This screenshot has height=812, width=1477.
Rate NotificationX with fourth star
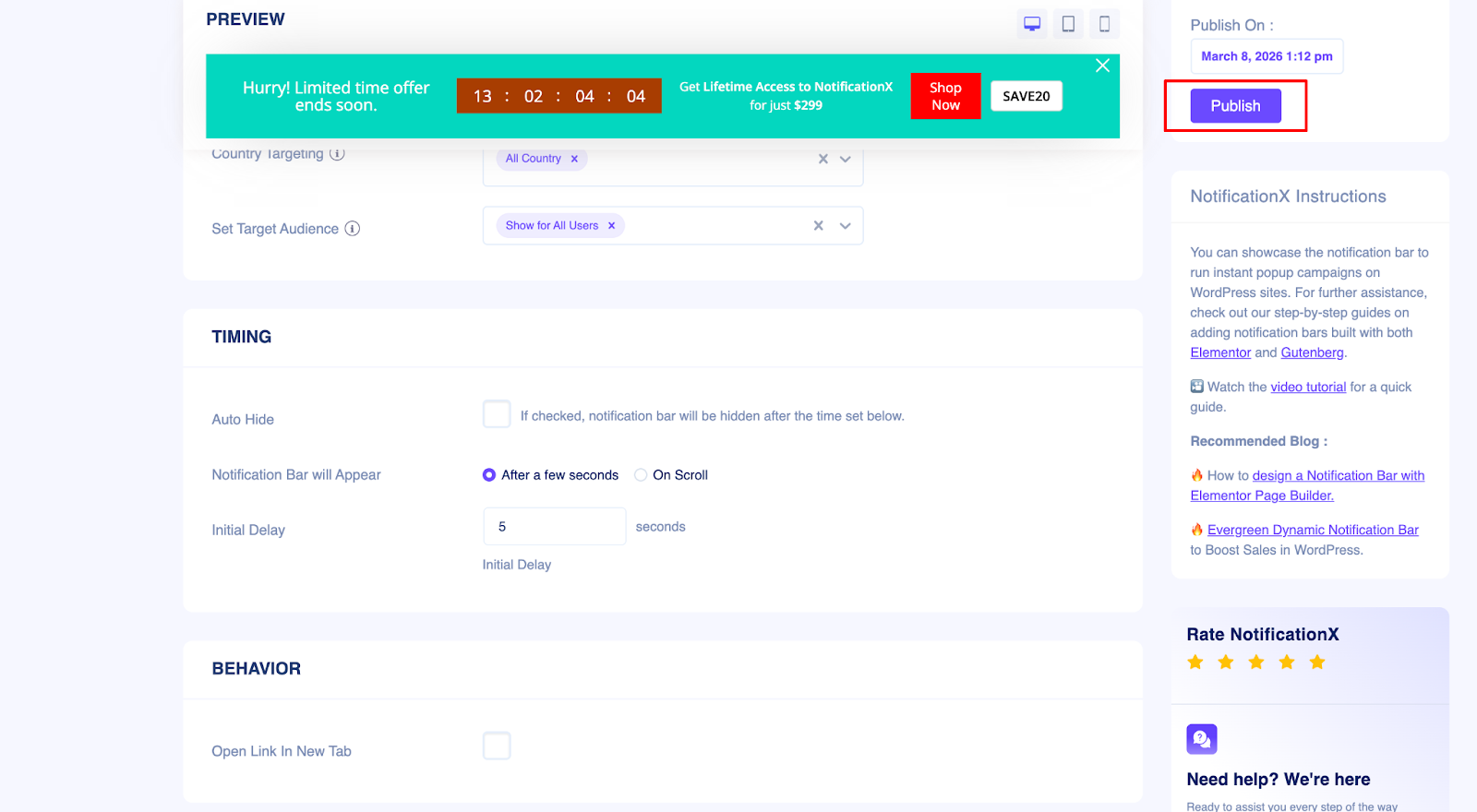[x=1287, y=662]
